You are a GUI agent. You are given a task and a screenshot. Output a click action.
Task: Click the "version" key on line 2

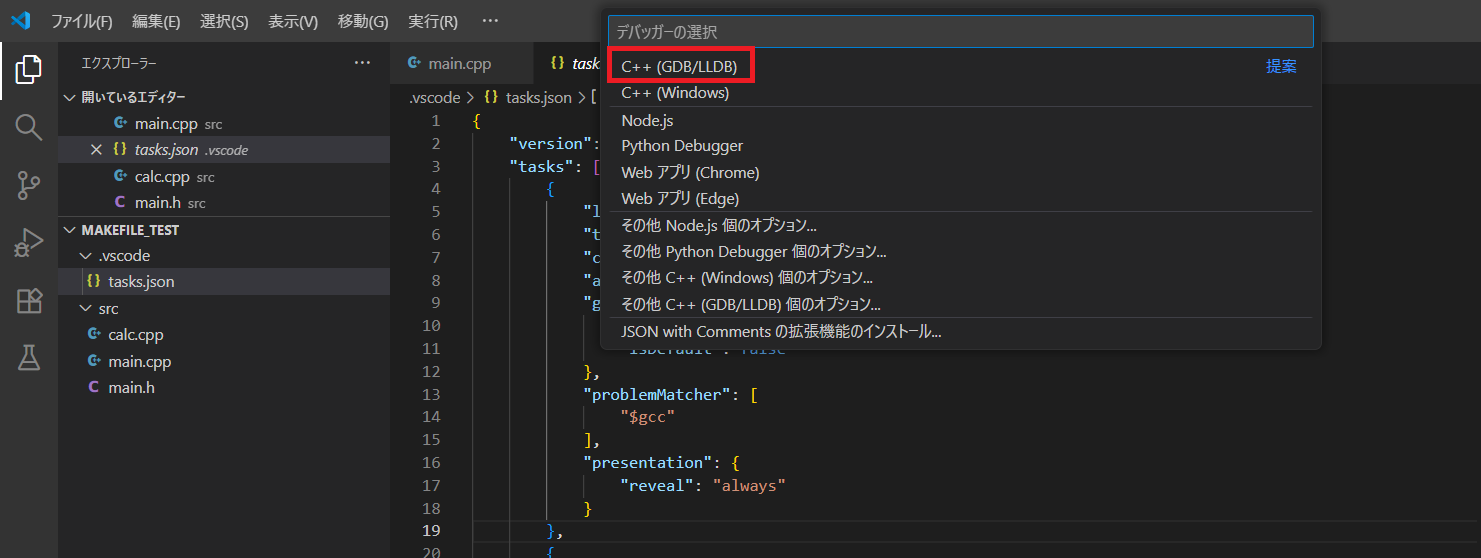point(553,143)
